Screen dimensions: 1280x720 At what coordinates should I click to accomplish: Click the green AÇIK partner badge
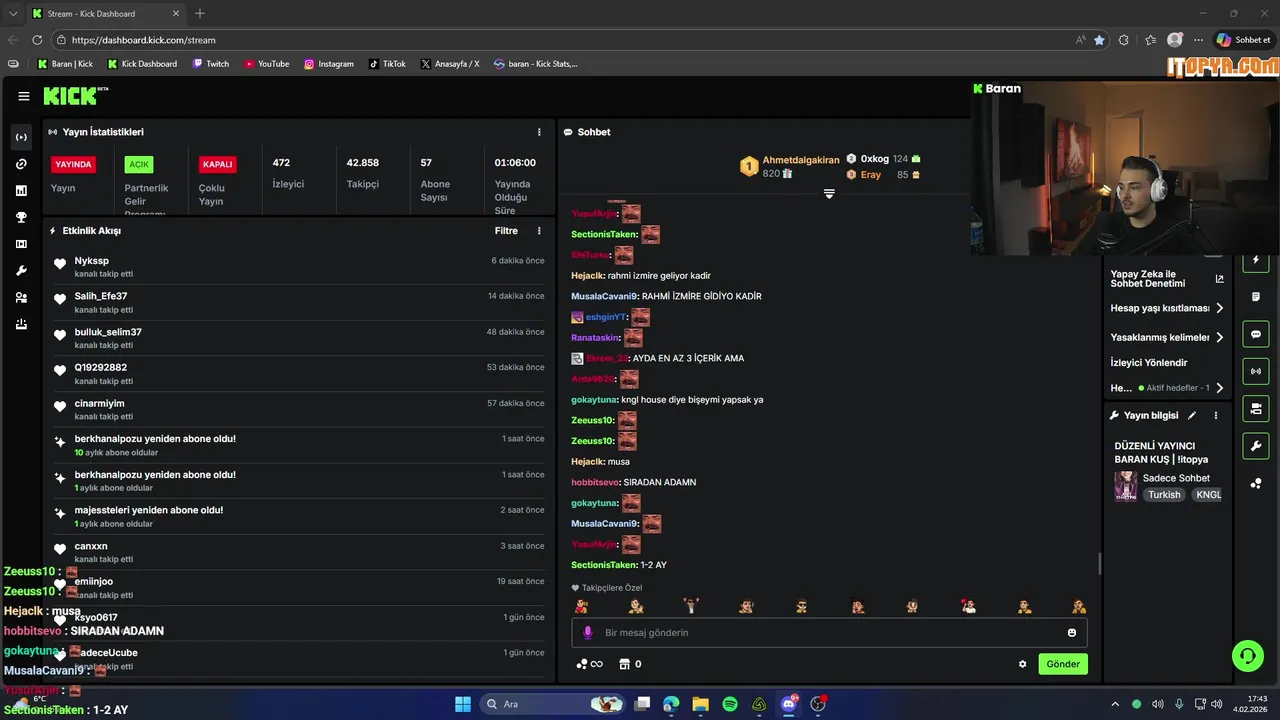(x=139, y=164)
